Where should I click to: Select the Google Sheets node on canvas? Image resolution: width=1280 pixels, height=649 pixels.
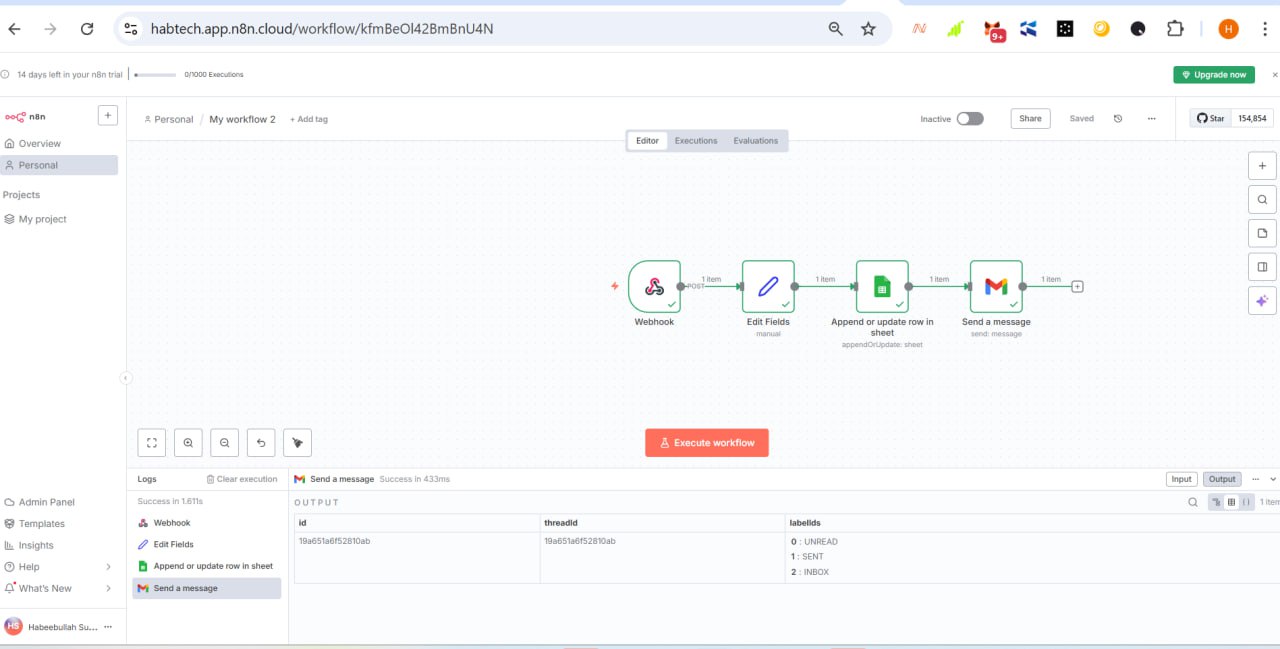tap(882, 287)
